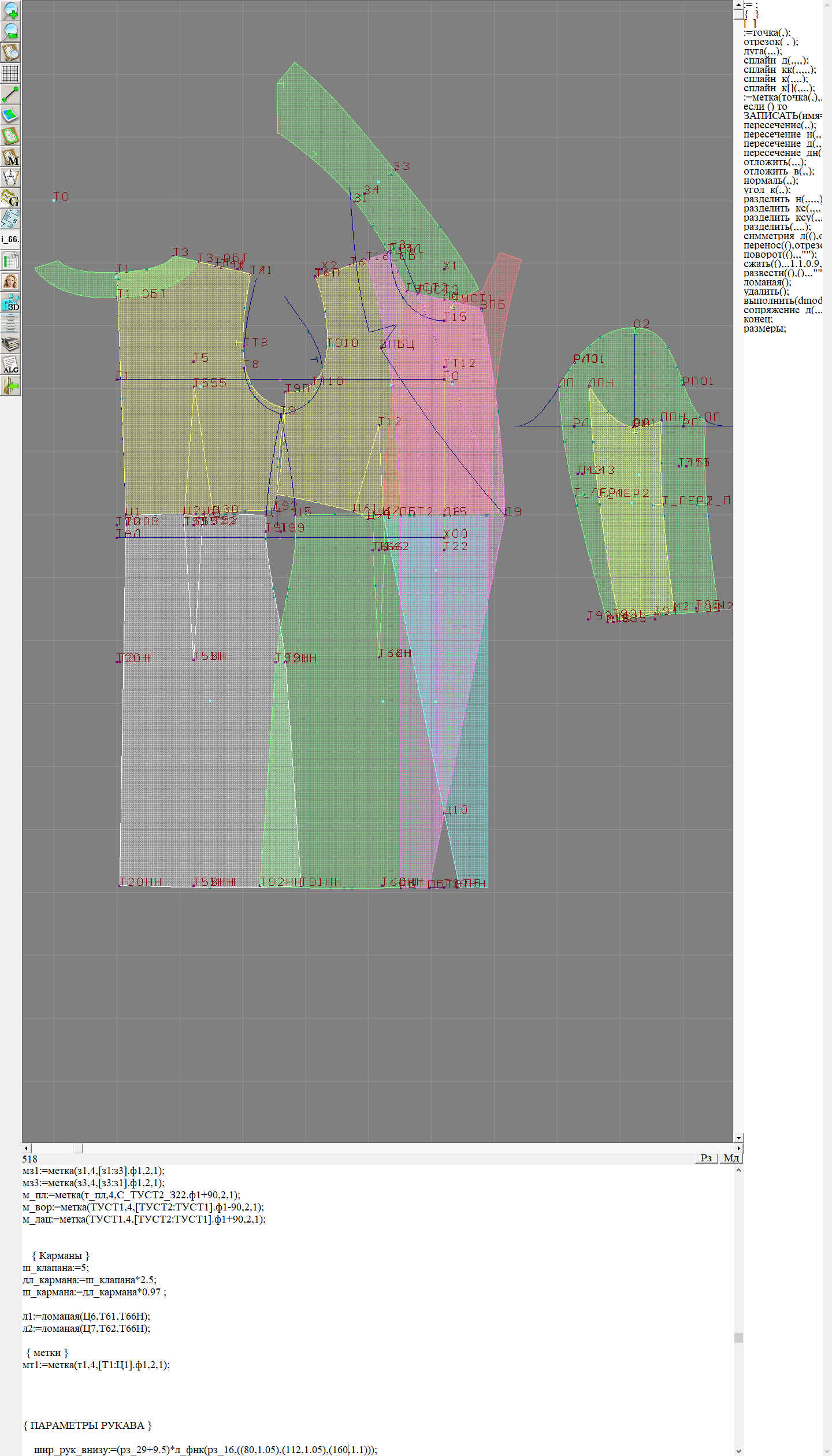Click the zoom out magnifier icon

10,31
